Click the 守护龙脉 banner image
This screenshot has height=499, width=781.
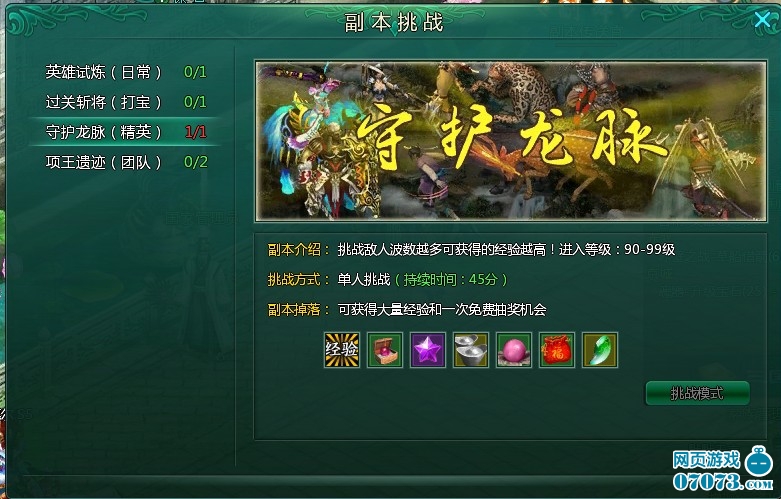(511, 141)
